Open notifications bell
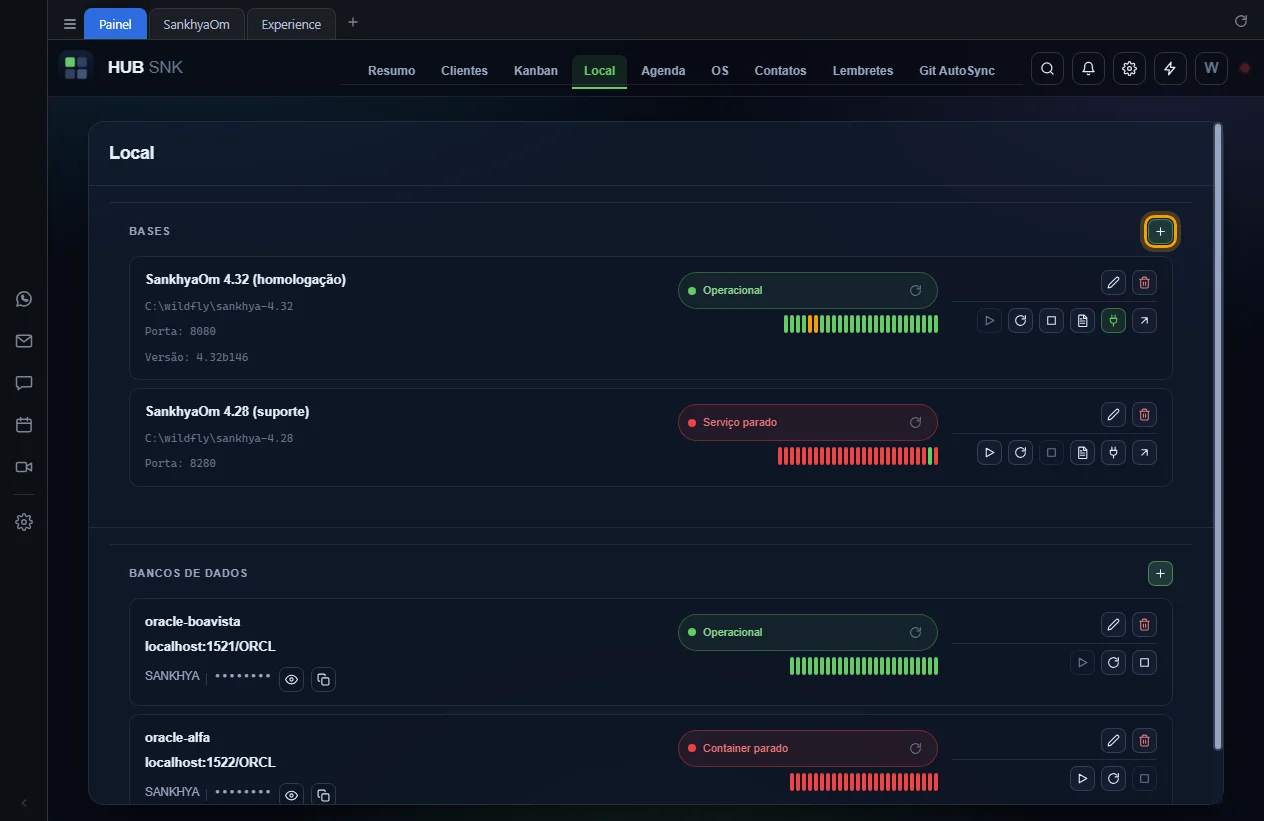1264x821 pixels. coord(1088,68)
